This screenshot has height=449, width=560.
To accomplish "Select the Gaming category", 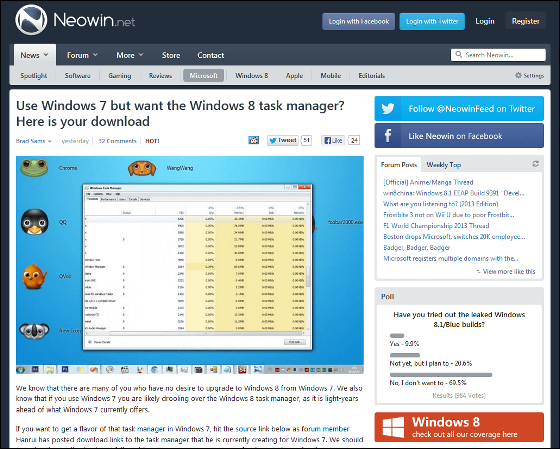I will [x=120, y=75].
